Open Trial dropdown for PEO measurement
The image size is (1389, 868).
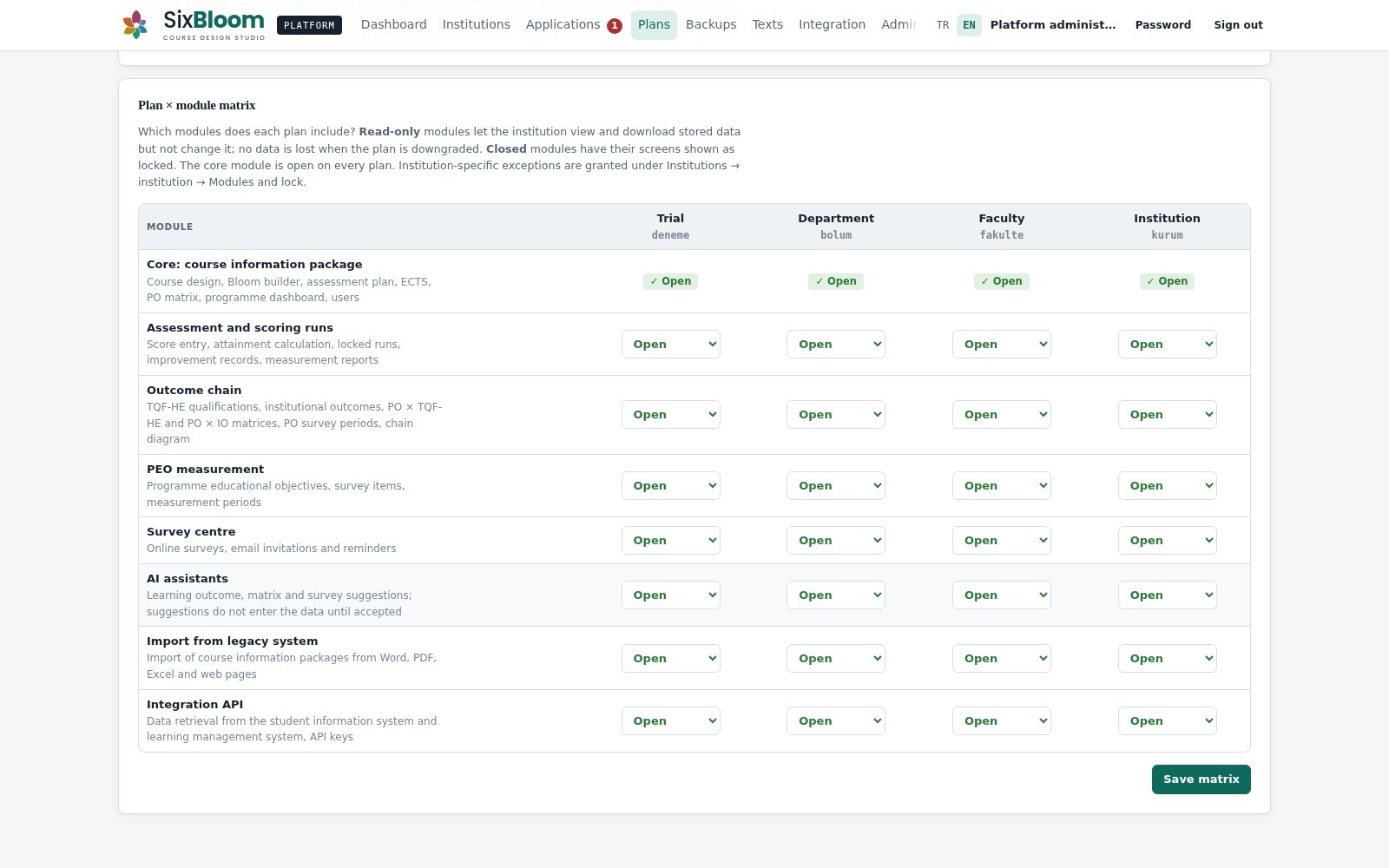pos(670,485)
